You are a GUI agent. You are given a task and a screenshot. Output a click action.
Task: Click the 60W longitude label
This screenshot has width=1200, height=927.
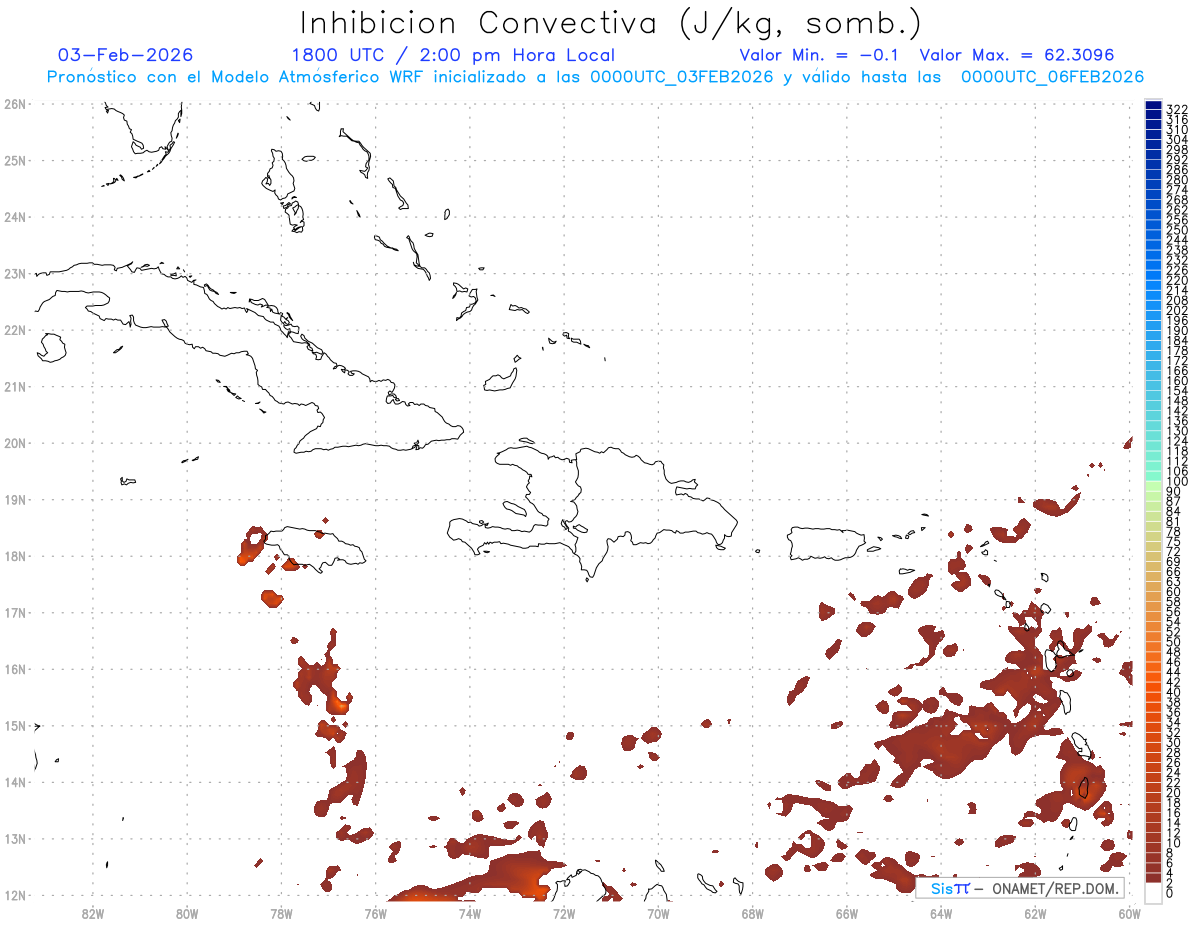[1130, 913]
